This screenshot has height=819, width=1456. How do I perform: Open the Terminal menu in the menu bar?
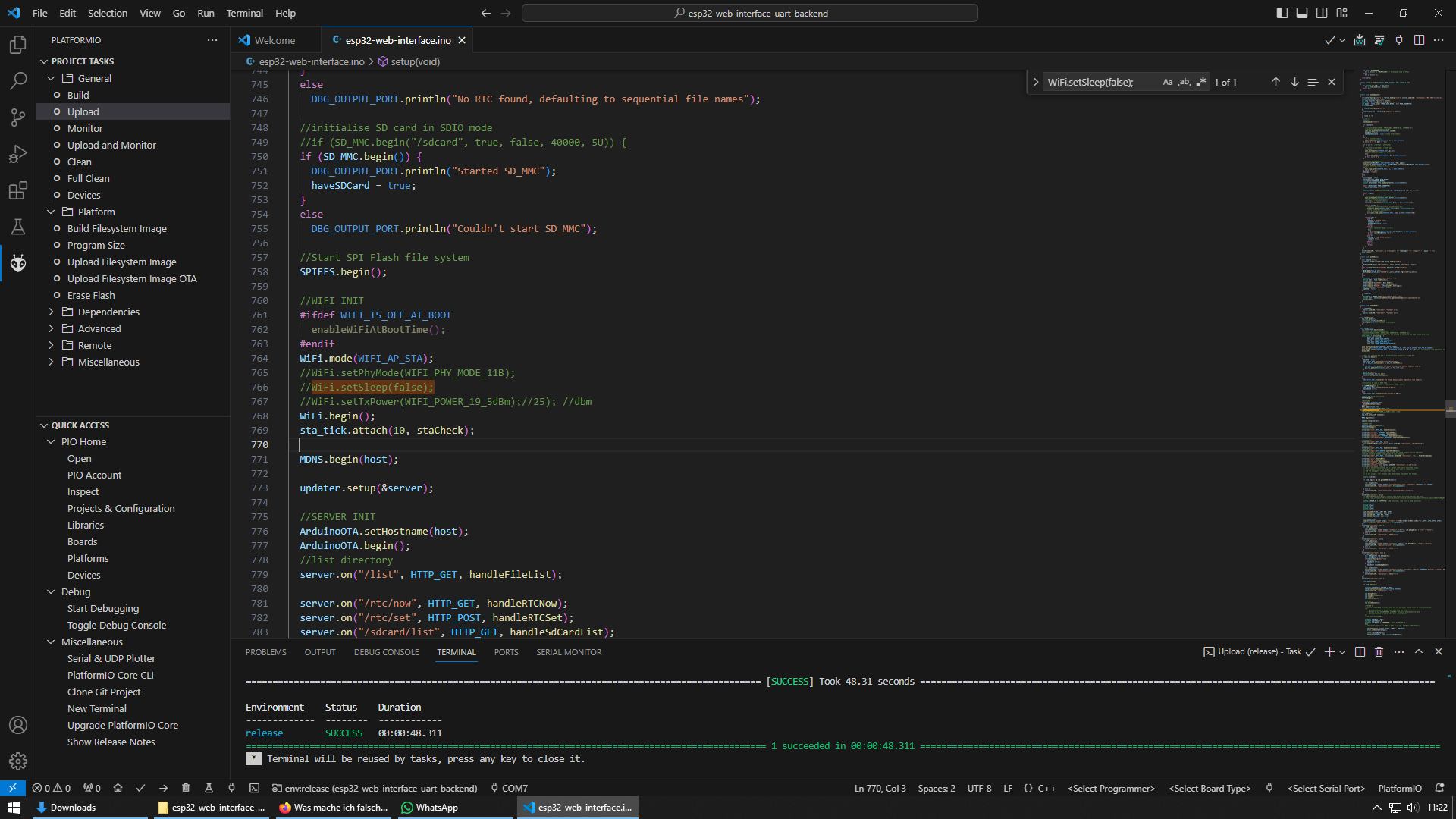pyautogui.click(x=244, y=13)
